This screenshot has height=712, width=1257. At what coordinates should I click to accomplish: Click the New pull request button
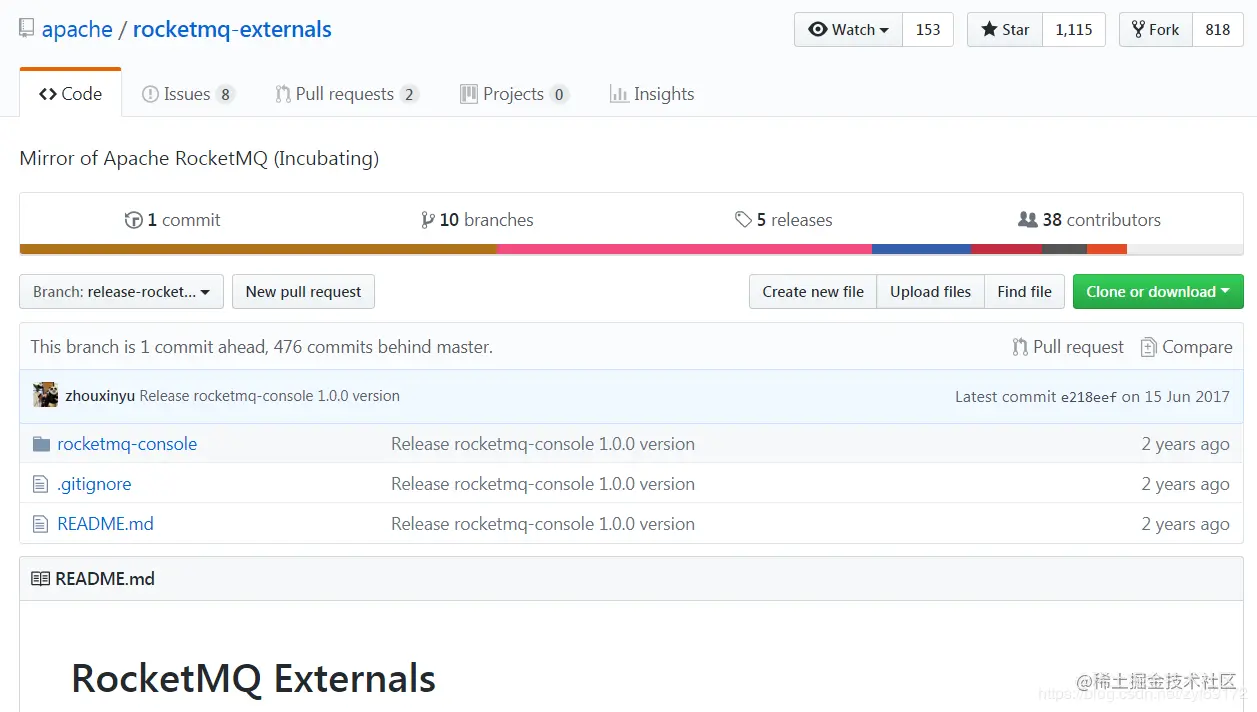click(303, 292)
